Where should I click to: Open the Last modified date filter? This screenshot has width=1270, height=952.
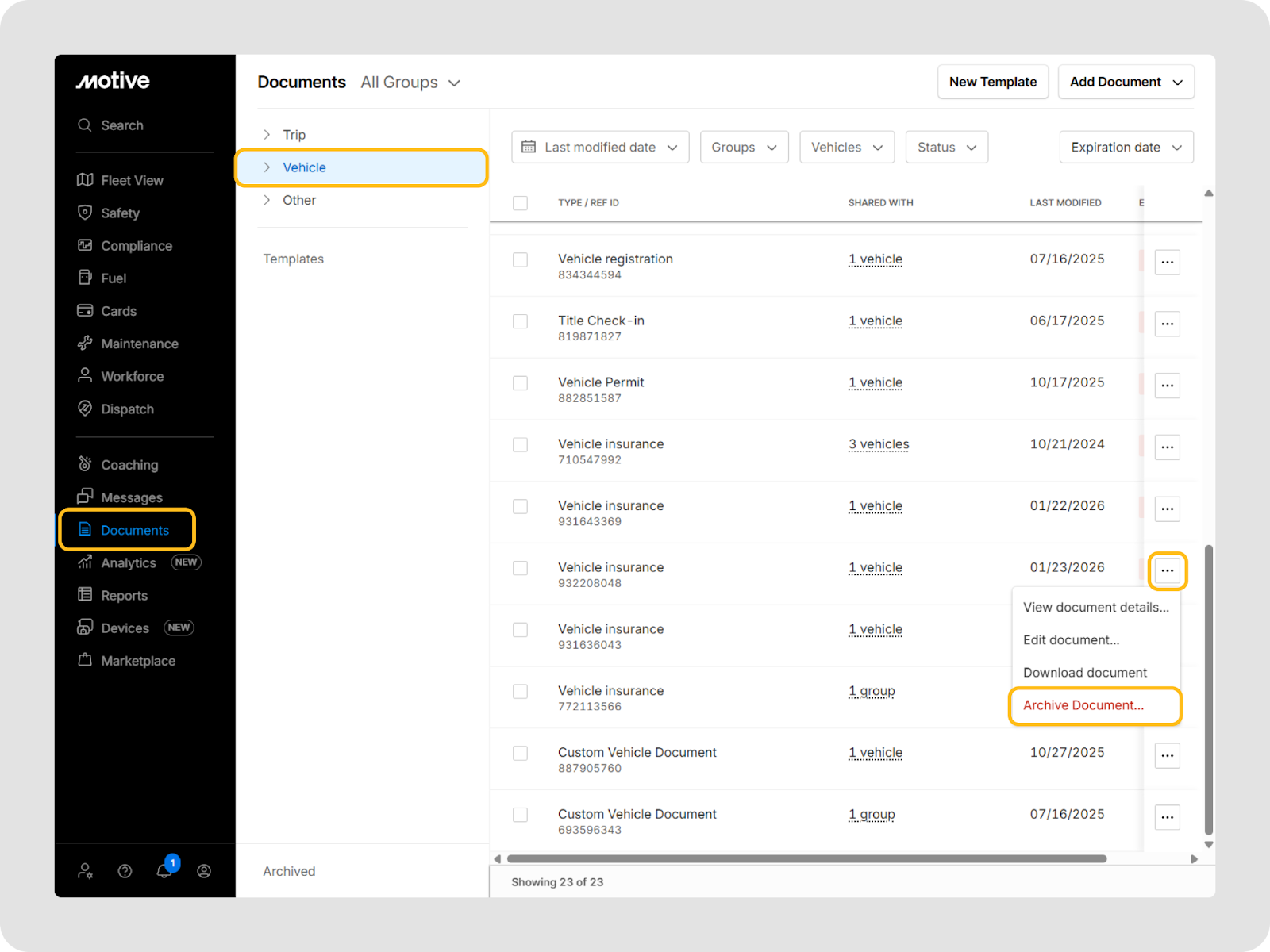600,148
